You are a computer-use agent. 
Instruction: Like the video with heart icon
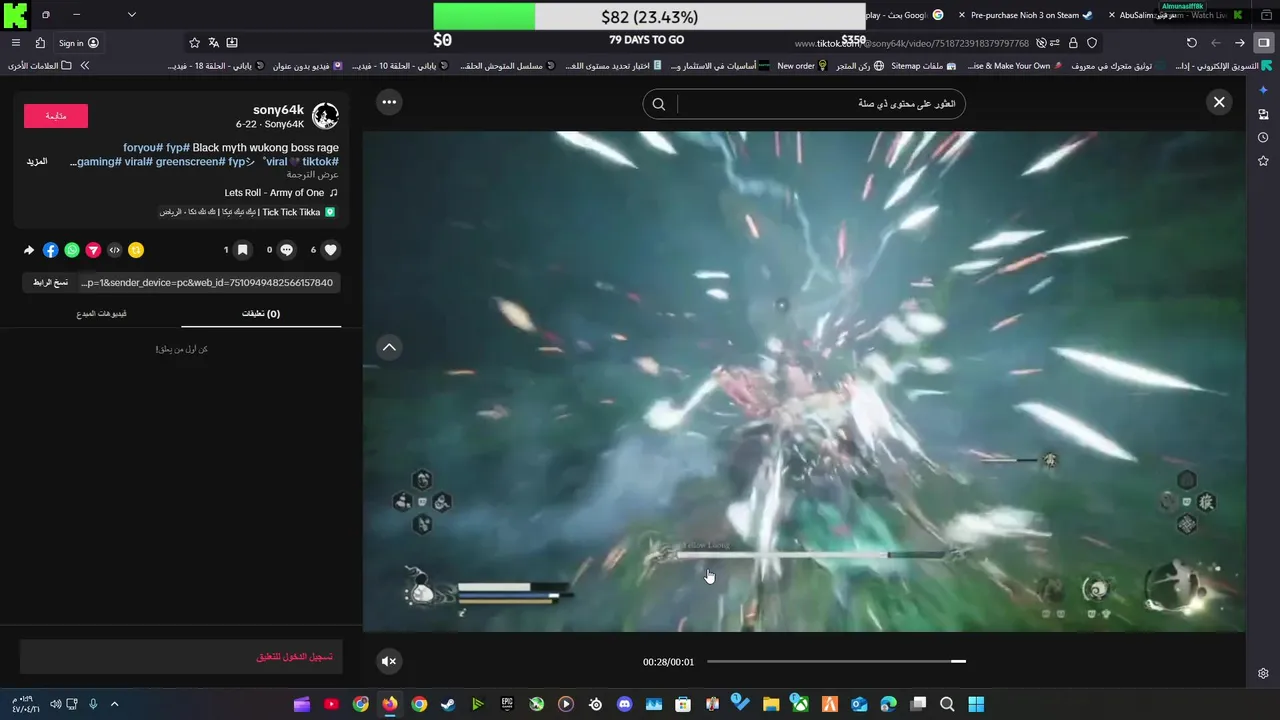(x=331, y=250)
